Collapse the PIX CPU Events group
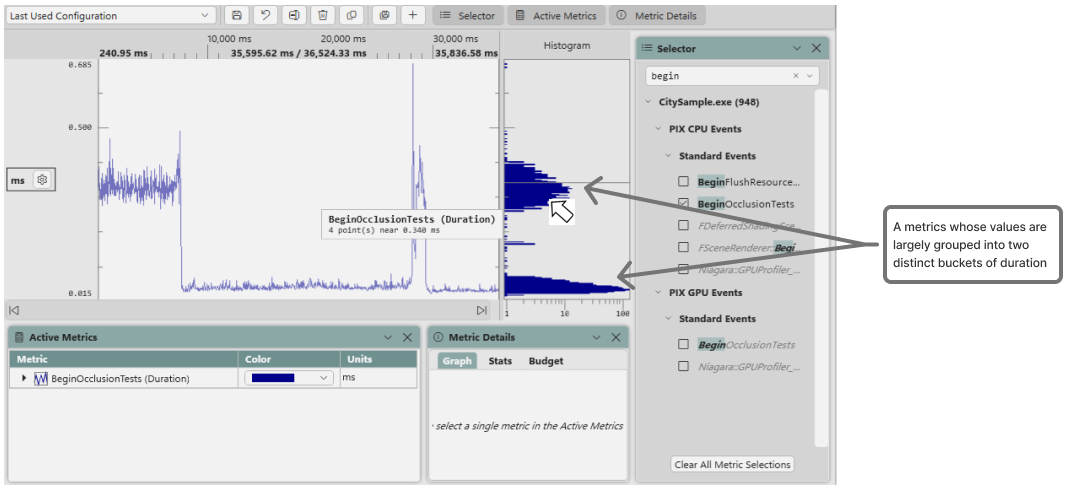1065x485 pixels. click(658, 128)
